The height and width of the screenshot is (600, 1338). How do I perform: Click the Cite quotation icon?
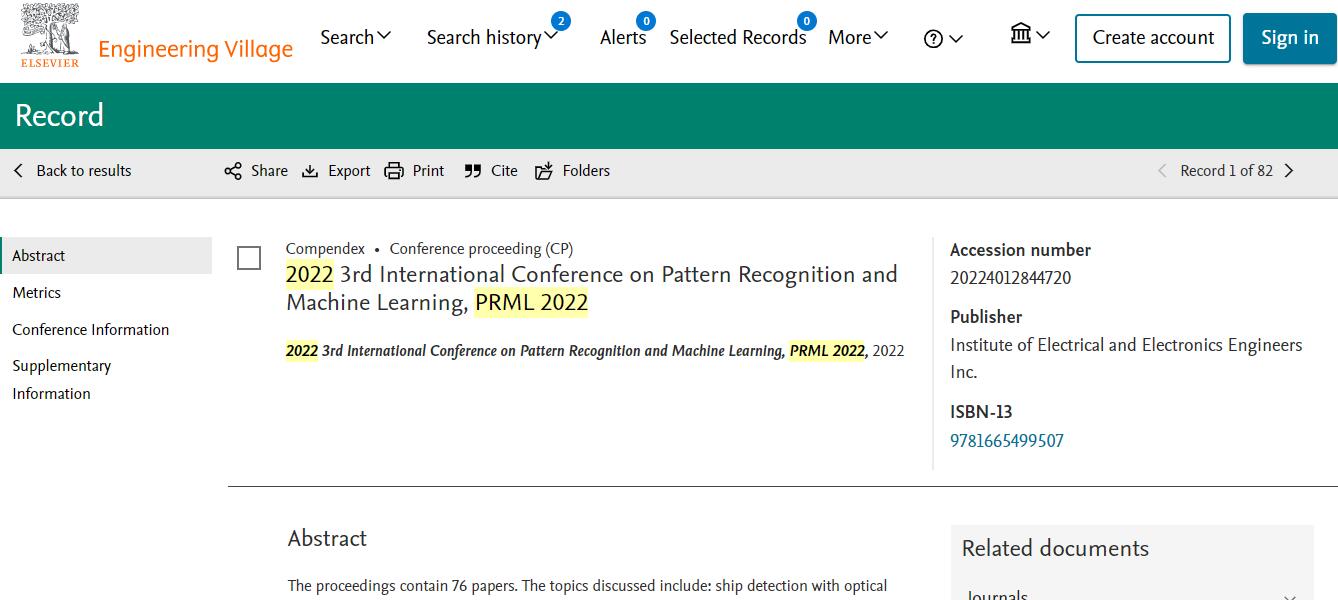pos(473,171)
